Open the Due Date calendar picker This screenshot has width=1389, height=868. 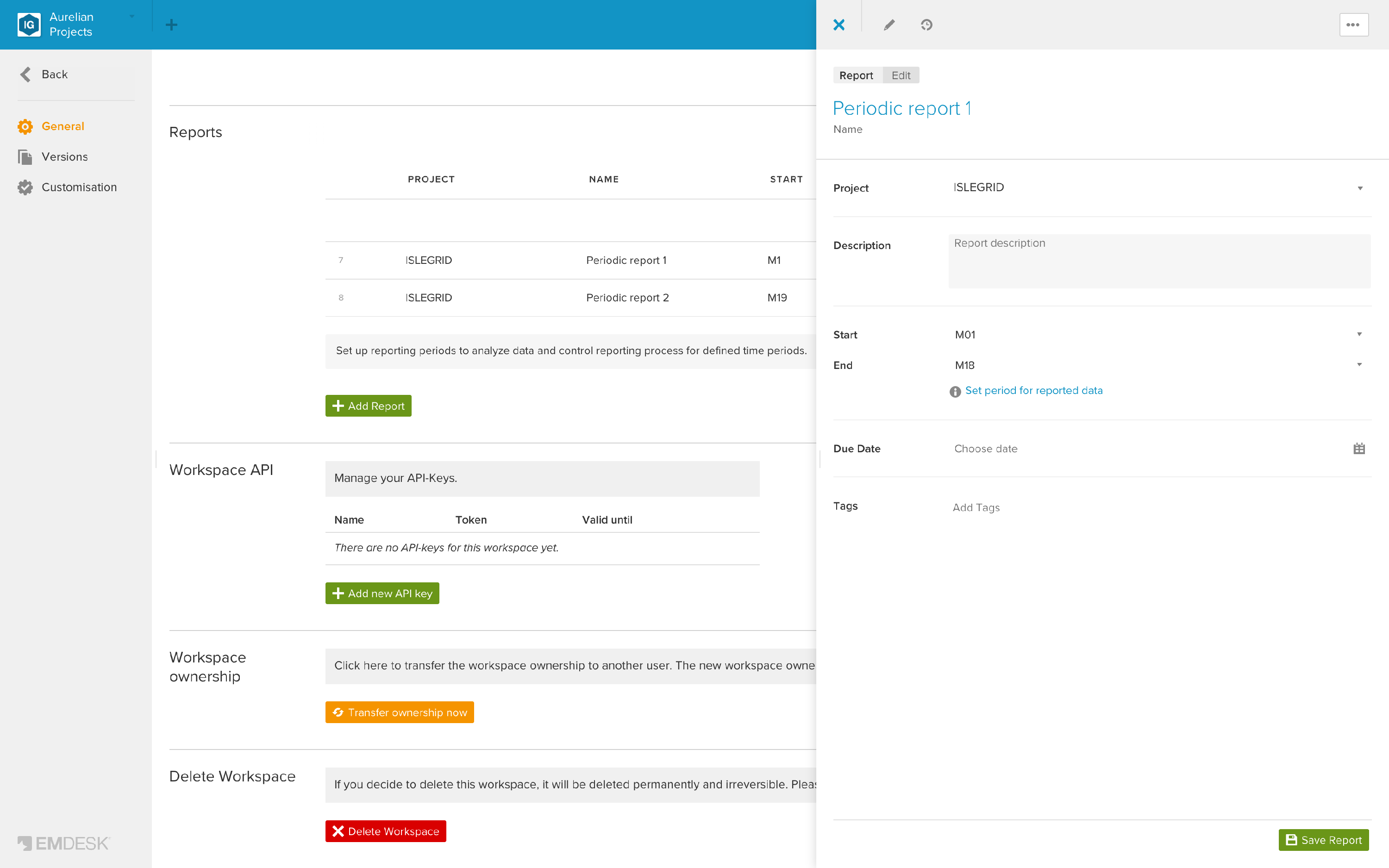tap(1358, 449)
